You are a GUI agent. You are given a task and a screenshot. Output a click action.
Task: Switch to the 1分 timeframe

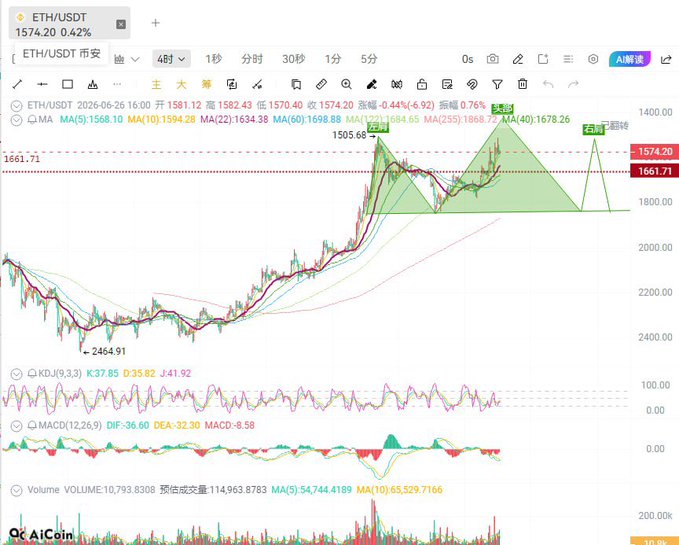coord(333,59)
